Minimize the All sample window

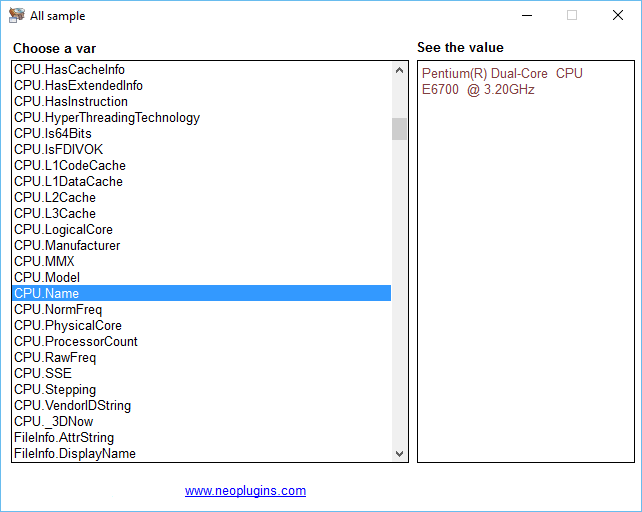coord(527,16)
